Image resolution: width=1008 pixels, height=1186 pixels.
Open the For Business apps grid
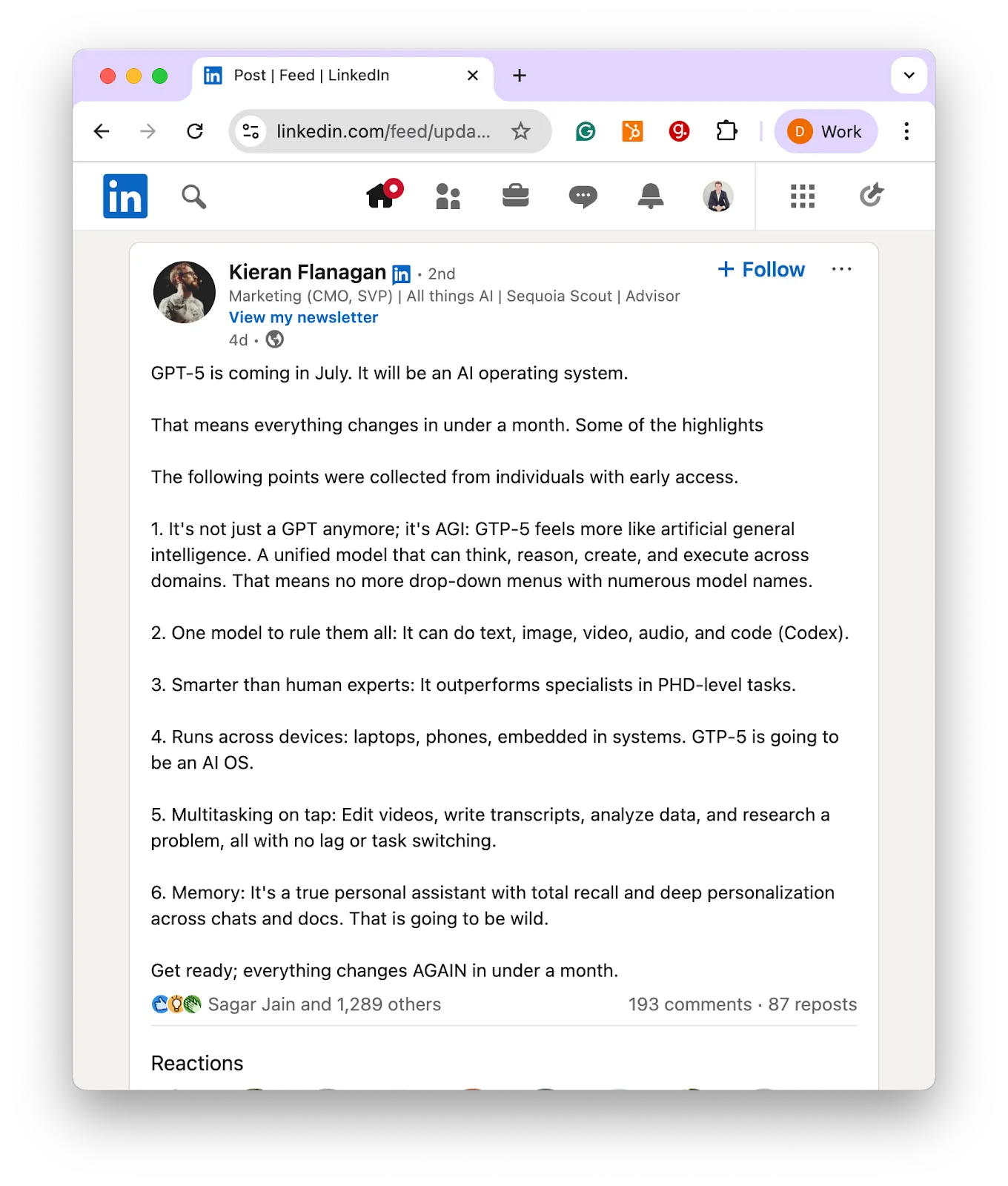click(x=802, y=196)
